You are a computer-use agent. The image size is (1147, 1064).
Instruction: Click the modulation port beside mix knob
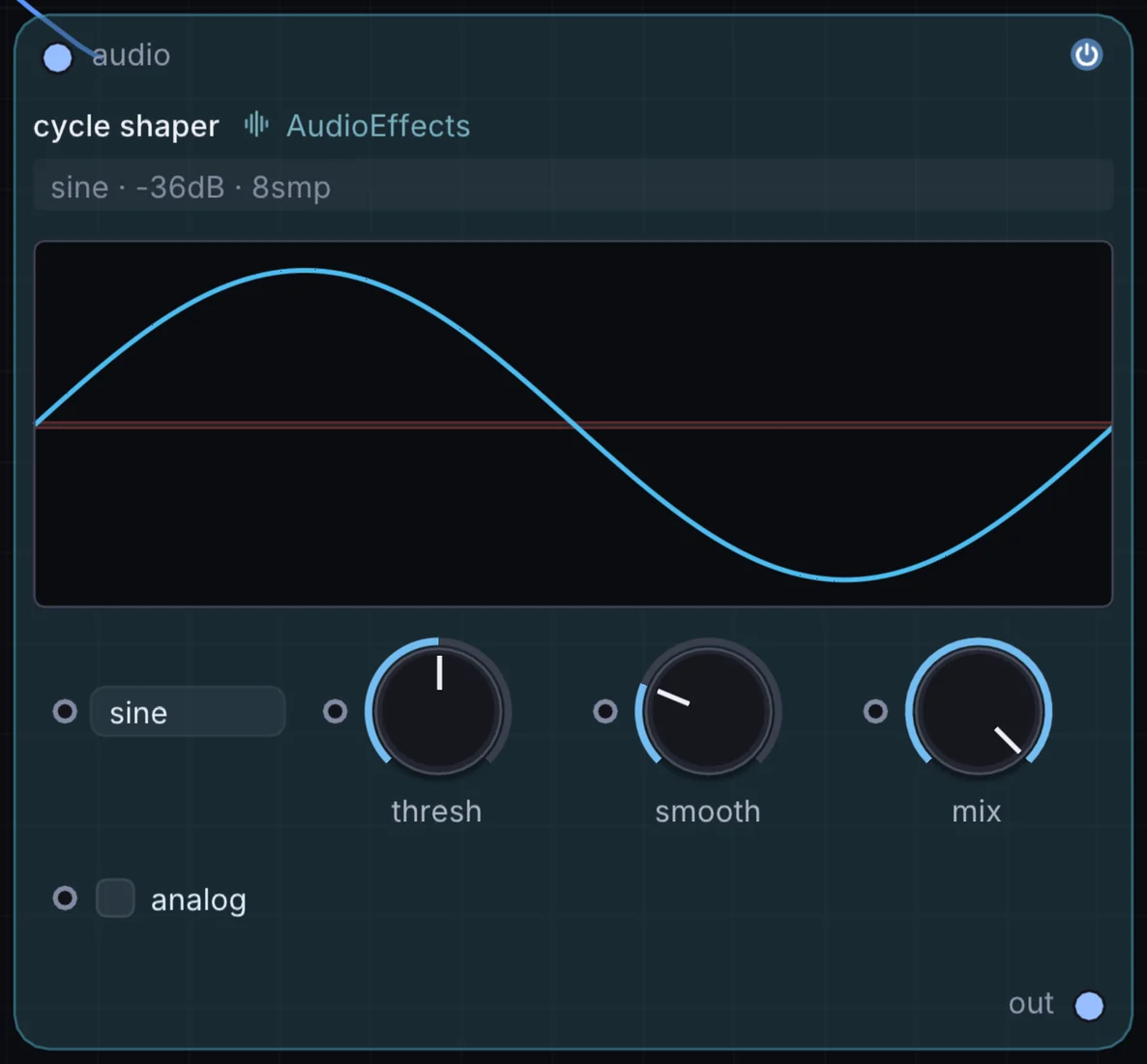[x=875, y=711]
